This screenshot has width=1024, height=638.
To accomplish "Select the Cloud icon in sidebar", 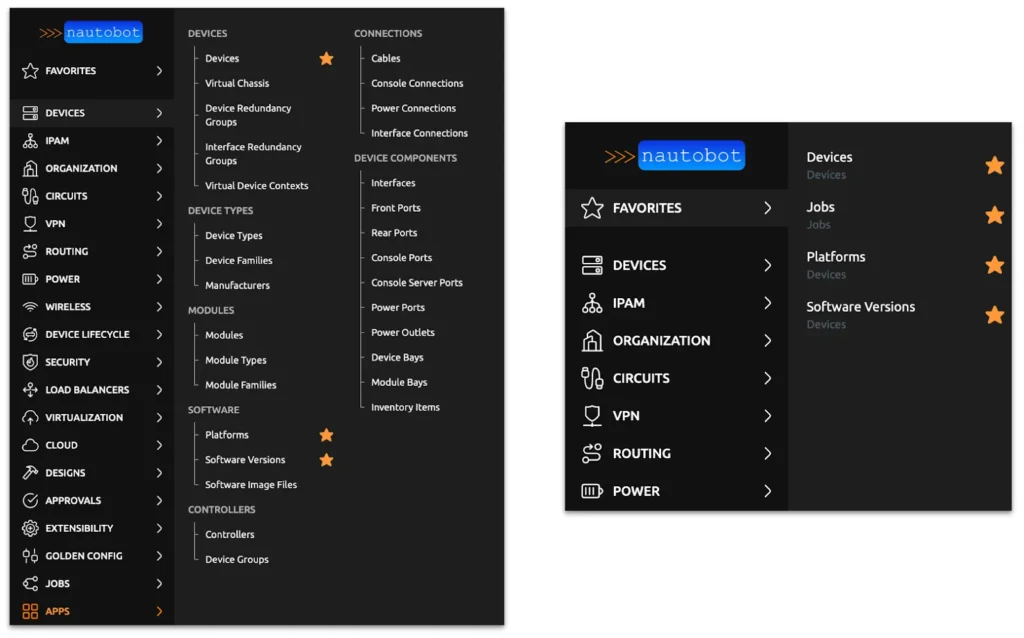I will click(30, 445).
